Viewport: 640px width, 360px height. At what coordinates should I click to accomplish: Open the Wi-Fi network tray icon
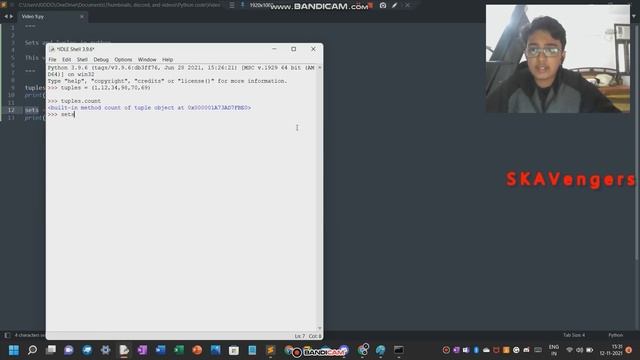569,350
